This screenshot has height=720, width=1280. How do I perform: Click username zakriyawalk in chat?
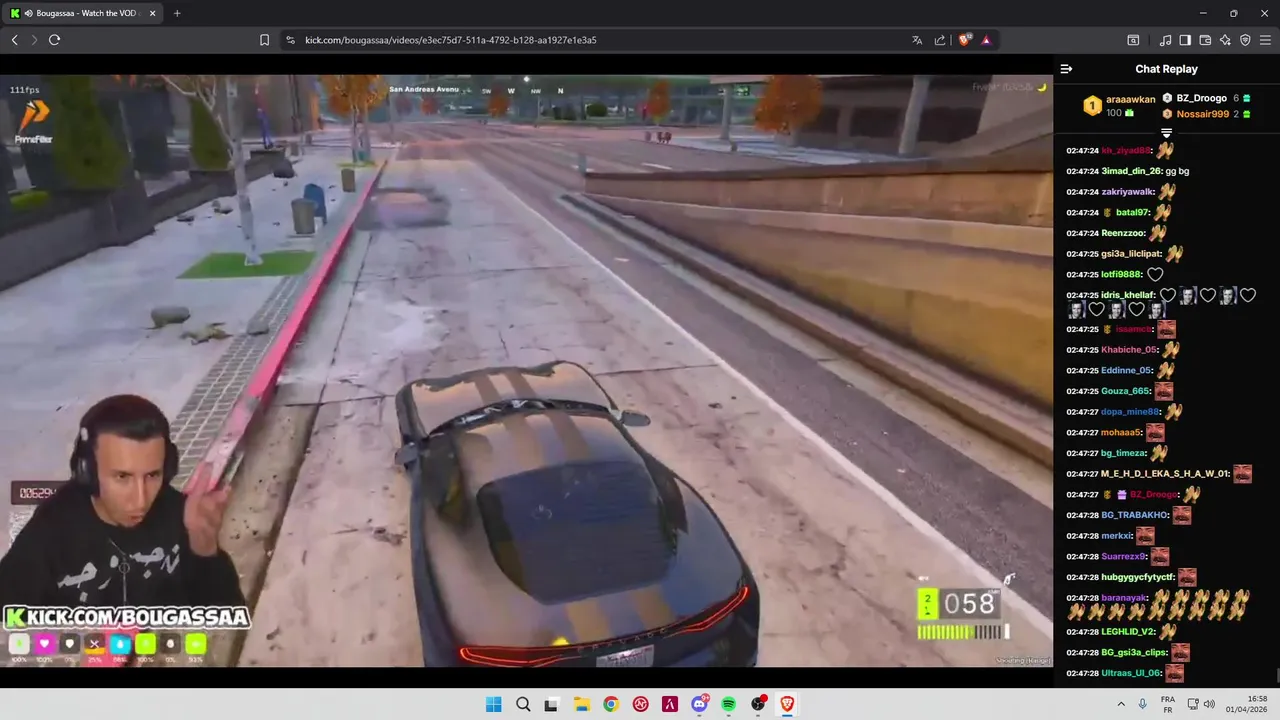pyautogui.click(x=1128, y=192)
